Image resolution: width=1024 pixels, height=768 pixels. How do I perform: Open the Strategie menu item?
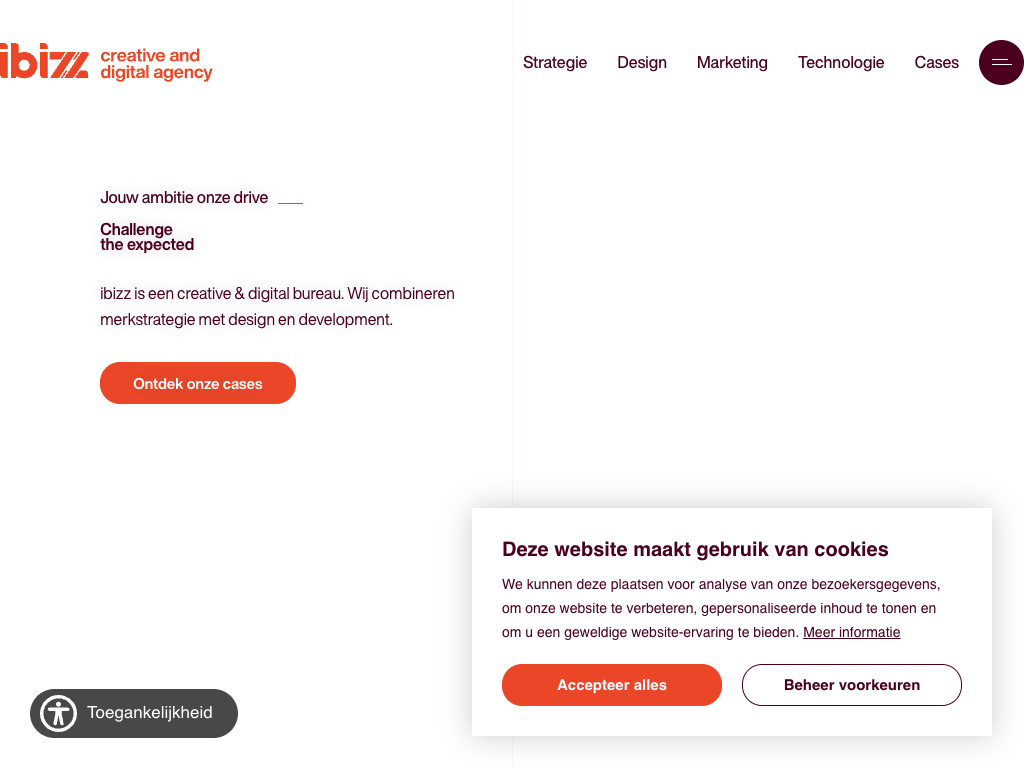tap(555, 62)
